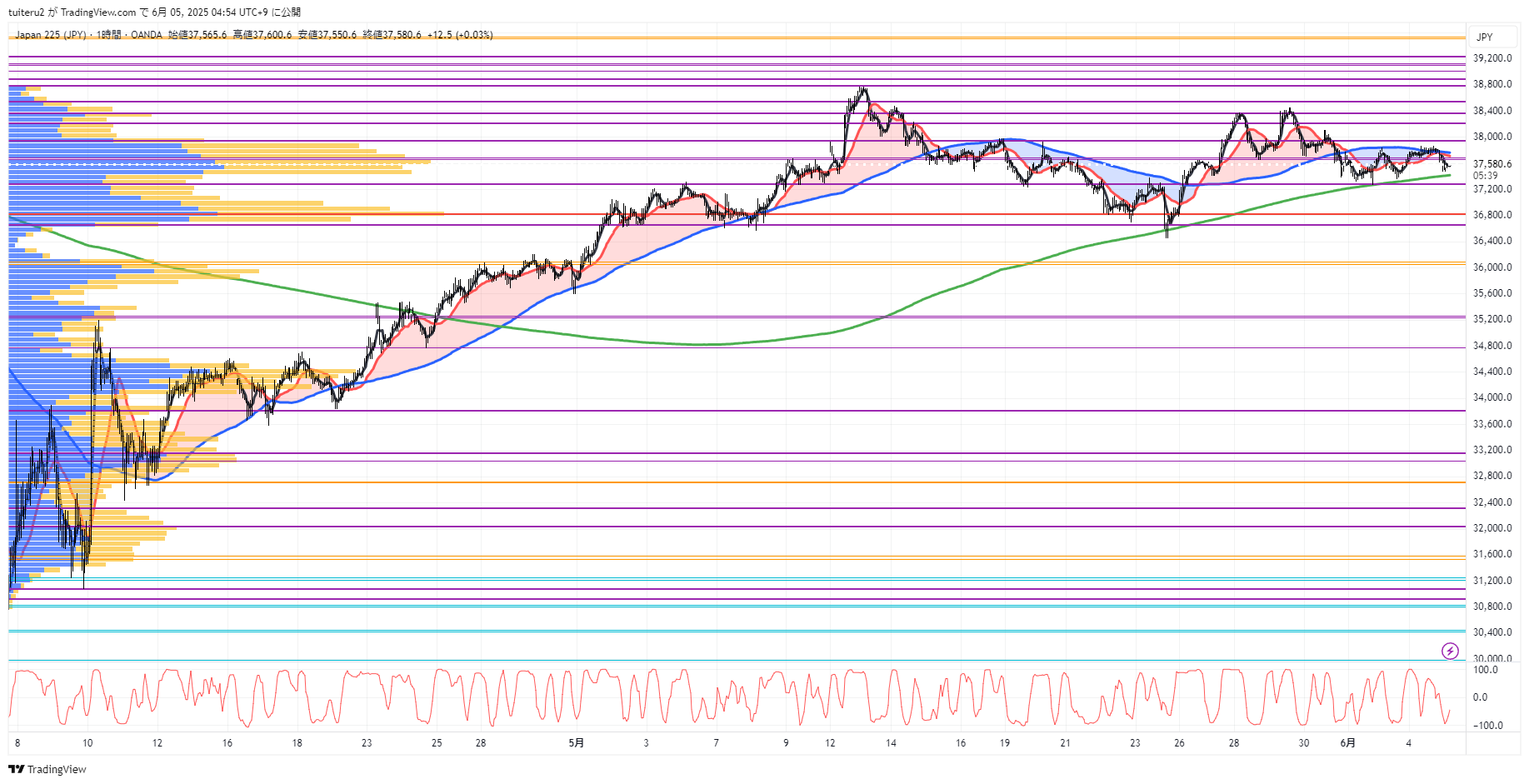Click the -100.0 oscillator scale label
This screenshot has height=784, width=1529.
pos(1487,726)
